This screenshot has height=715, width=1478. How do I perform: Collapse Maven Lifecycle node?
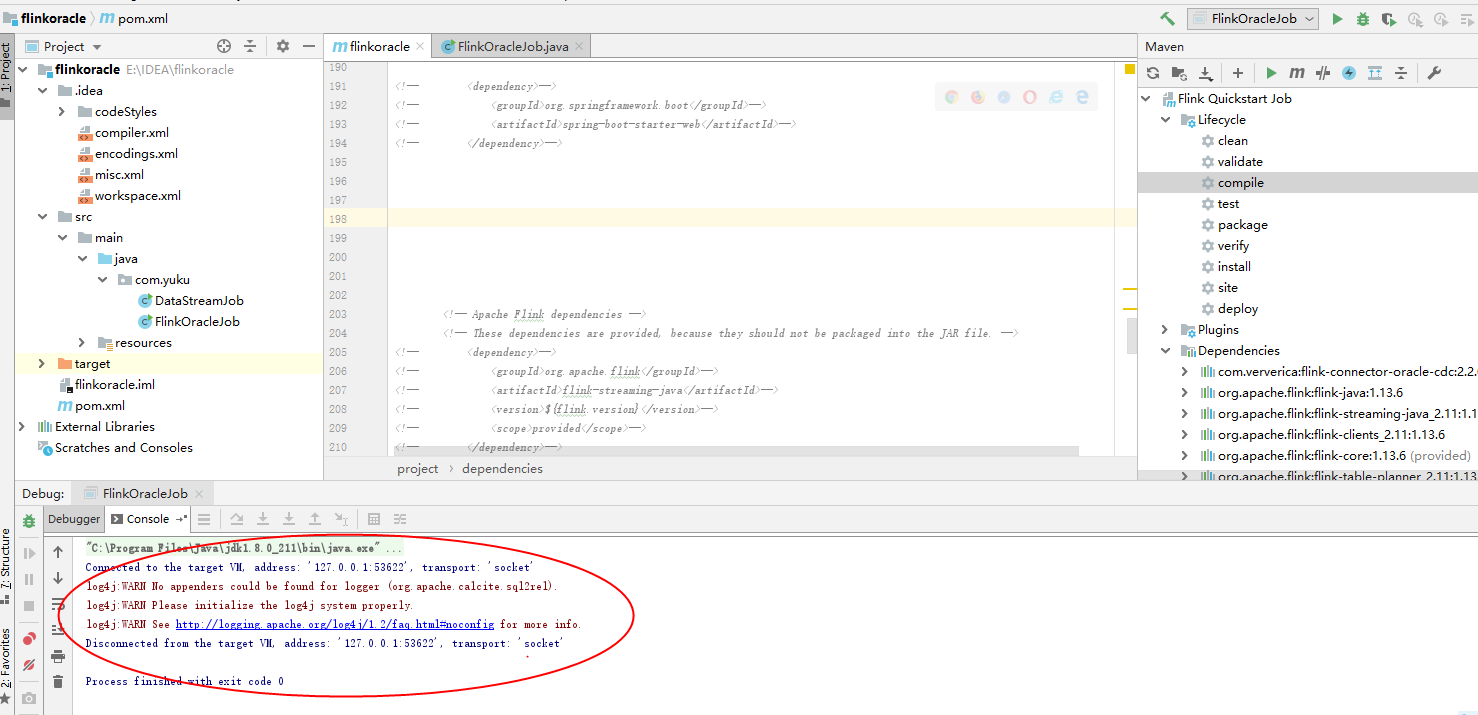coord(1165,120)
